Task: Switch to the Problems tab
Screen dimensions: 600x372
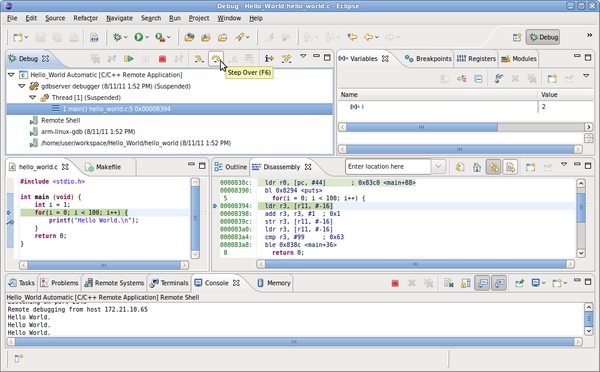Action: (59, 283)
